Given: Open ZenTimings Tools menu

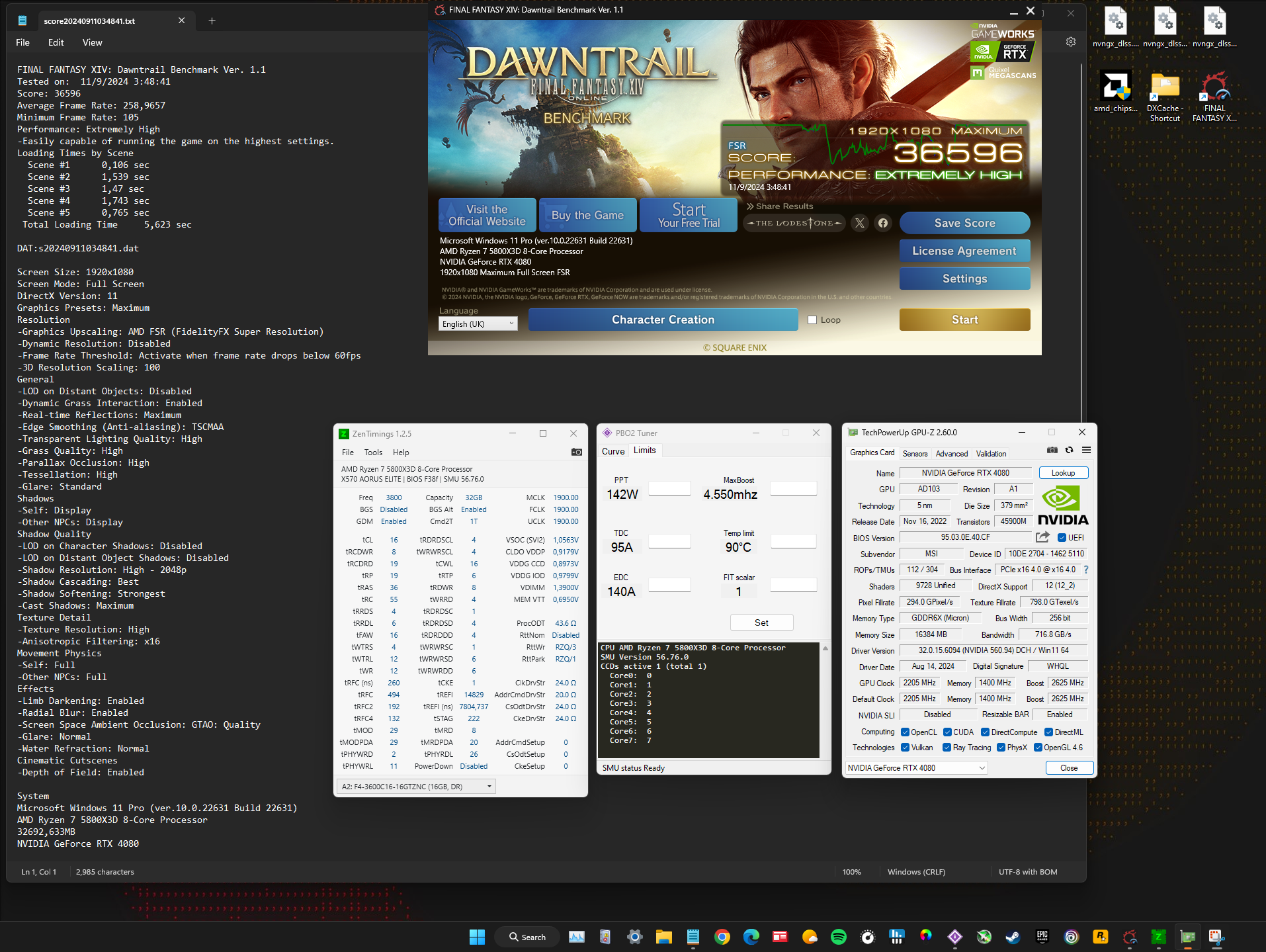Looking at the screenshot, I should [x=373, y=453].
